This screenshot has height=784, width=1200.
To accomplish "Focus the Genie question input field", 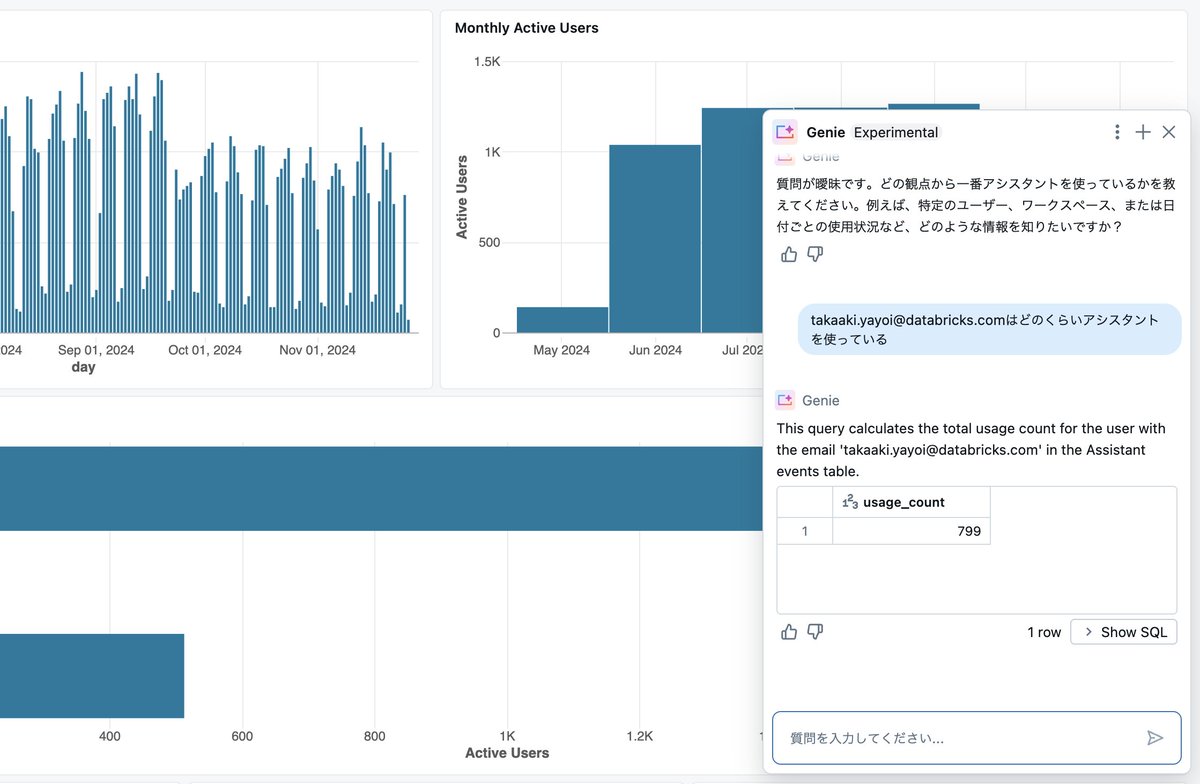I will (x=976, y=738).
